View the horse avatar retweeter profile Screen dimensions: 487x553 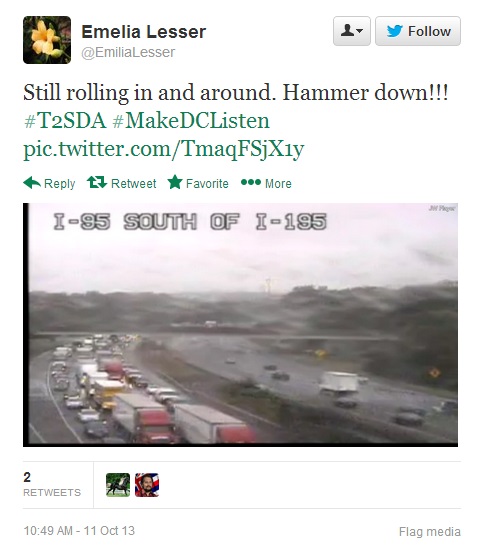[118, 485]
